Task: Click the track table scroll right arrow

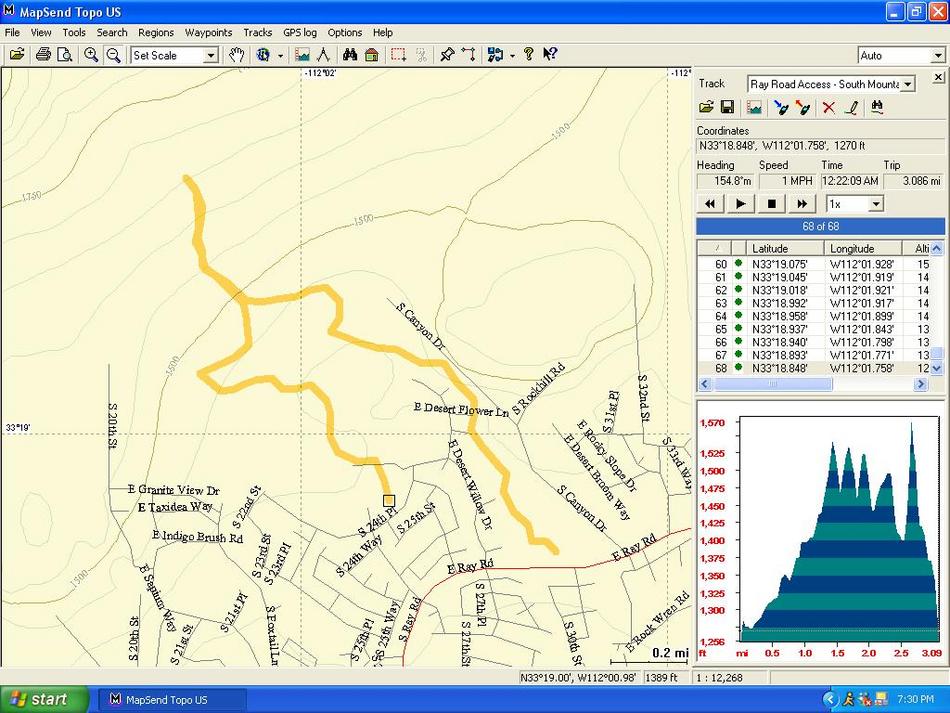Action: (x=921, y=384)
